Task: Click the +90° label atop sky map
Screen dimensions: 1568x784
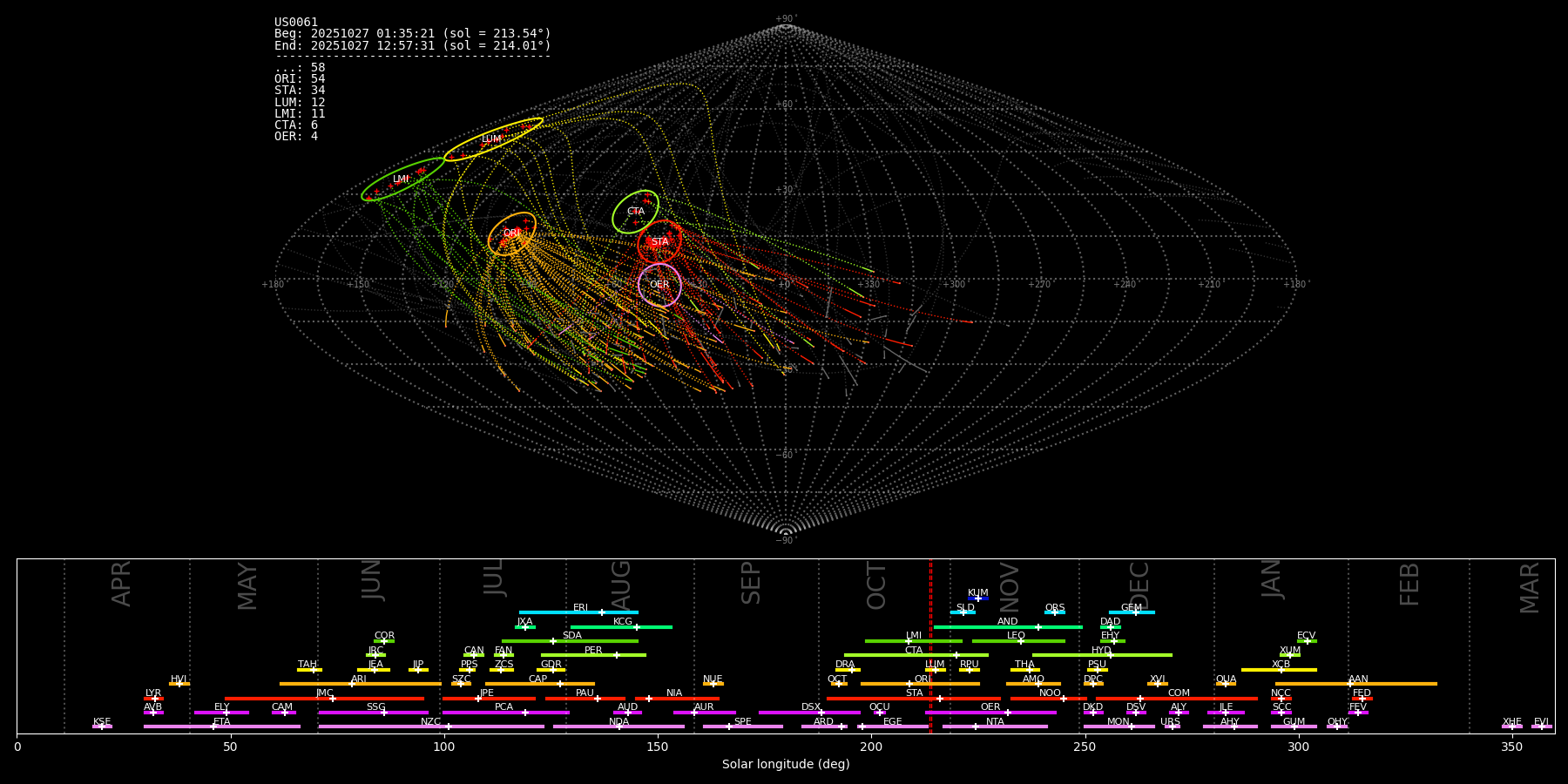Action: click(785, 19)
